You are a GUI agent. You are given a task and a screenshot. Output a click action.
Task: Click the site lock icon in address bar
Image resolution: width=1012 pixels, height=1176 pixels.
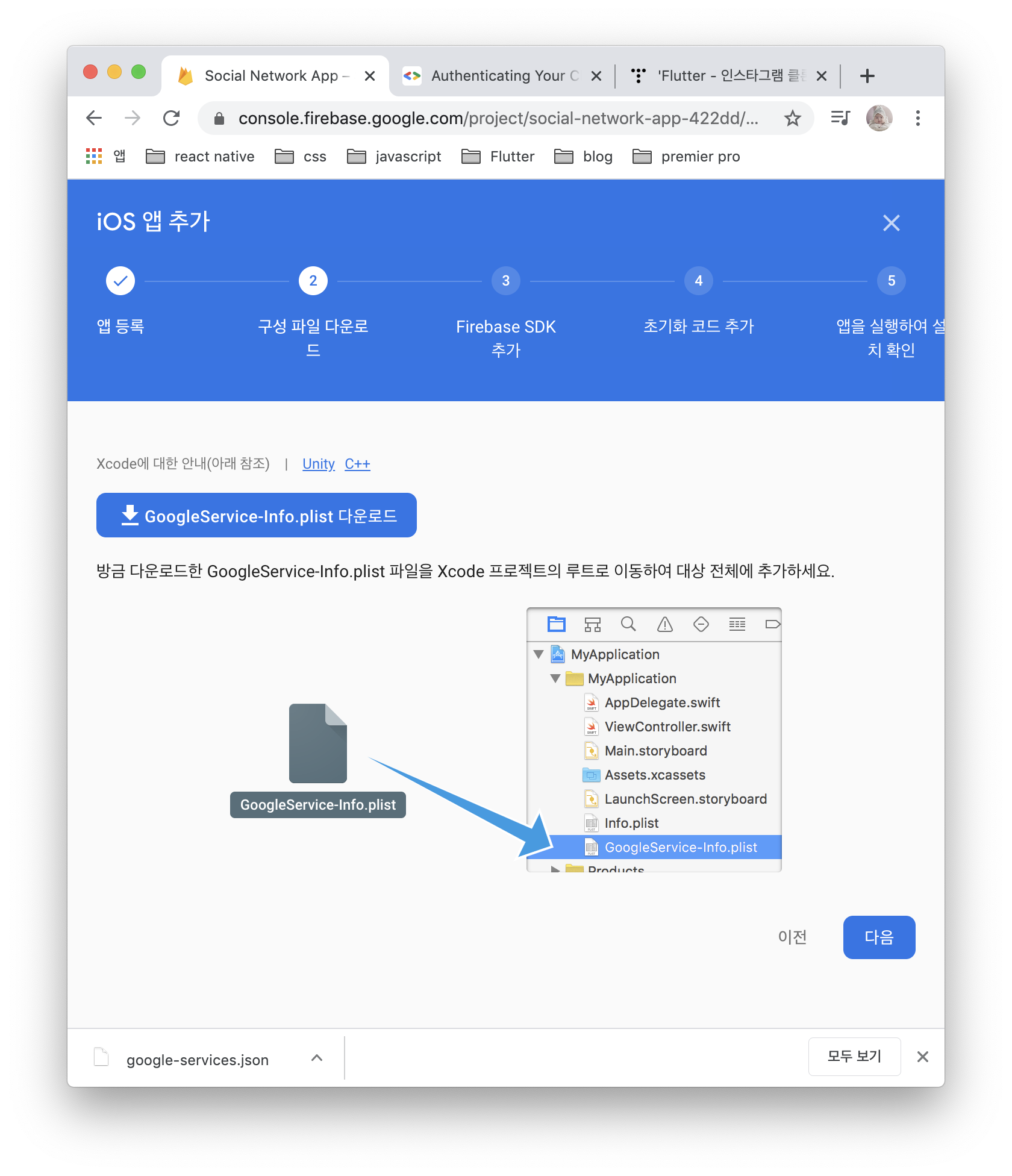pos(219,118)
